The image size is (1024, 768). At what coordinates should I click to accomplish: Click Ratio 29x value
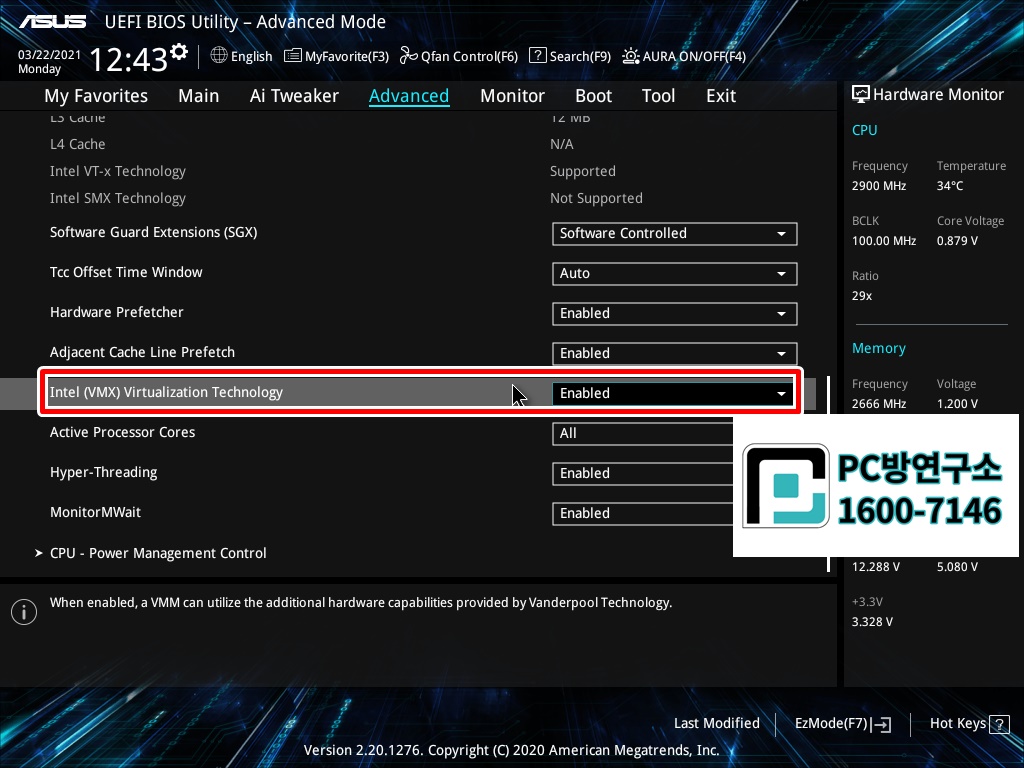pyautogui.click(x=861, y=296)
